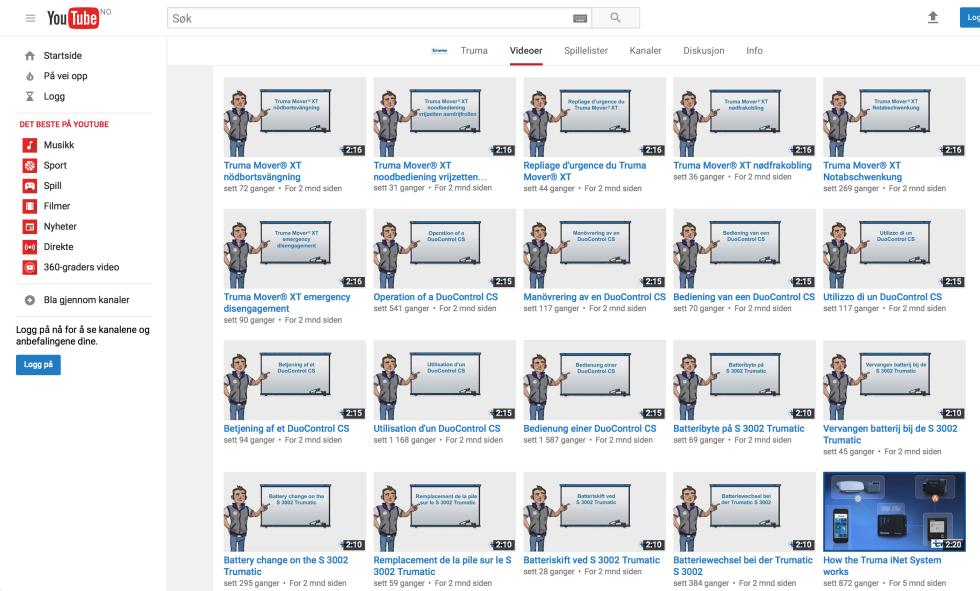Open Logg history in sidebar
Viewport: 980px width, 591px height.
point(54,96)
